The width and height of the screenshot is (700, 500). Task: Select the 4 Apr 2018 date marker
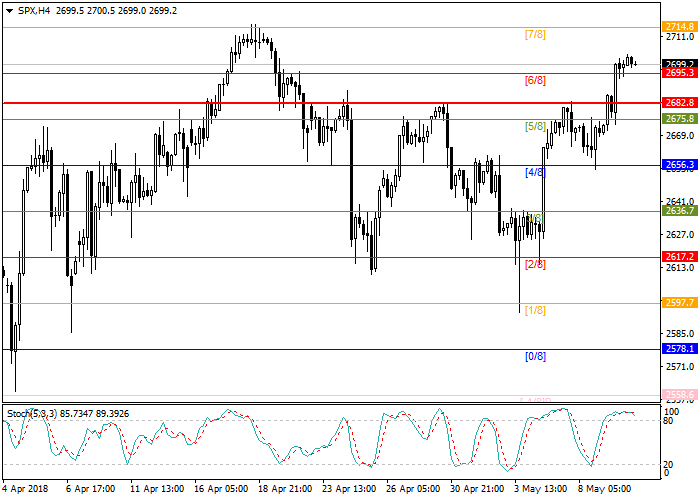point(25,490)
